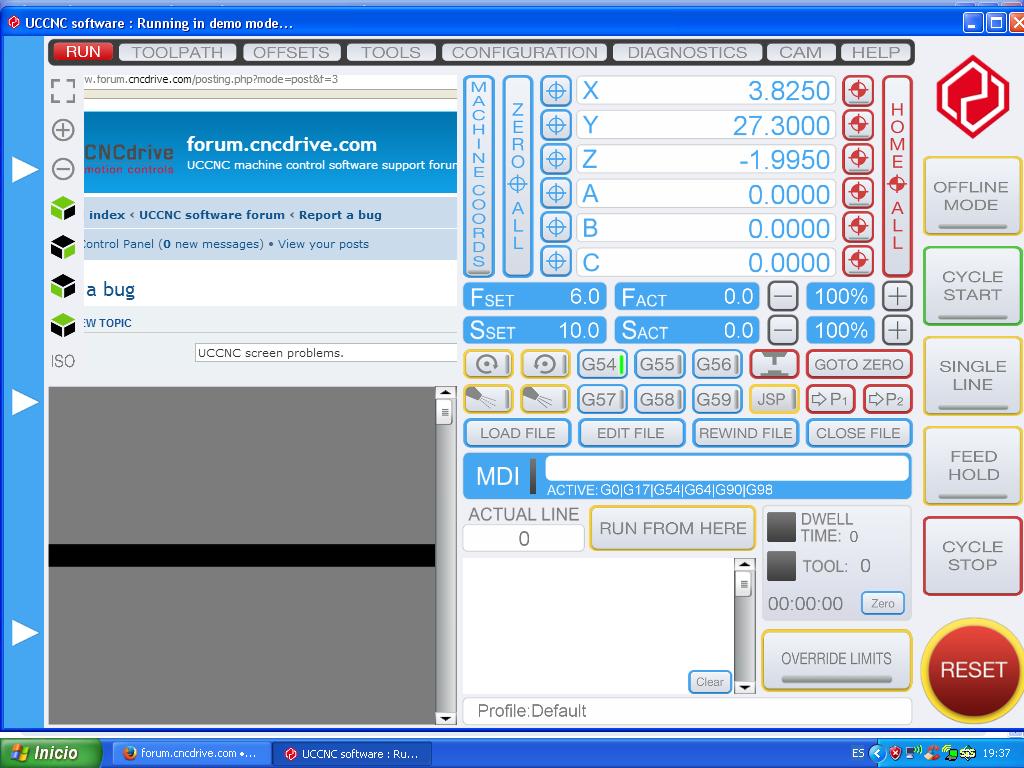Hit the red RESET button
This screenshot has height=768, width=1024.
pyautogui.click(x=972, y=670)
